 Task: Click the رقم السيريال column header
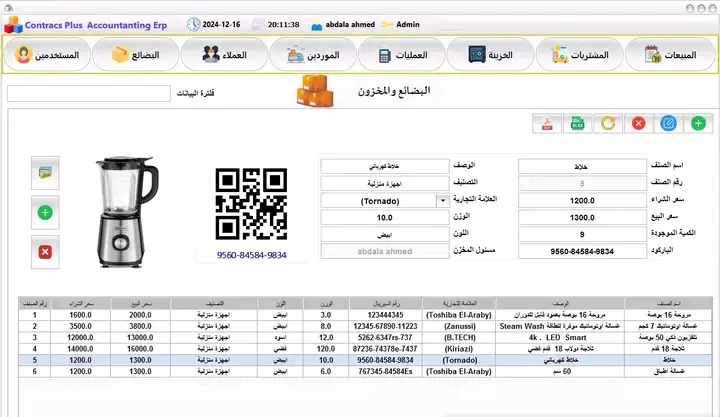point(386,304)
